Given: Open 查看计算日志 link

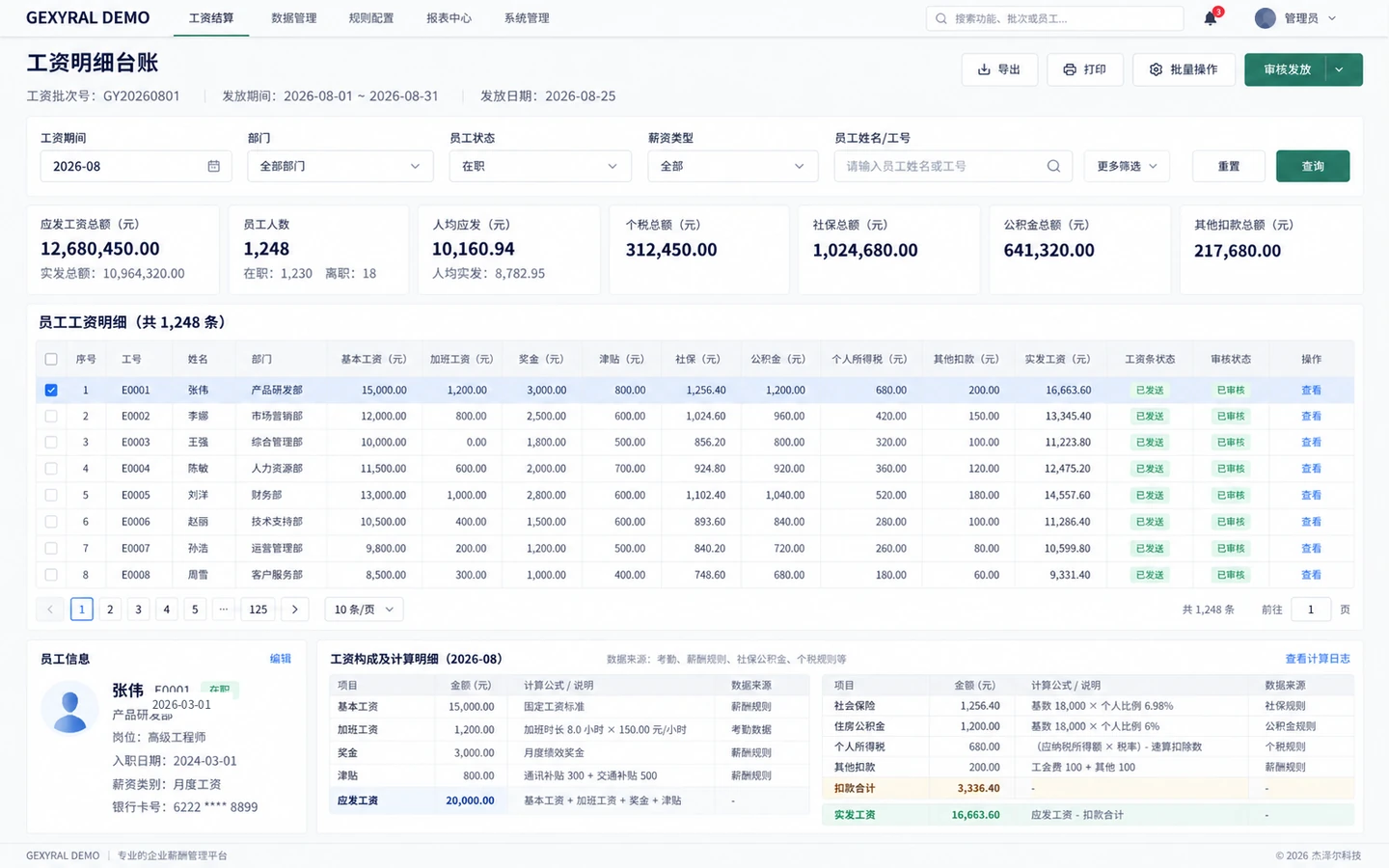Looking at the screenshot, I should pos(1318,659).
